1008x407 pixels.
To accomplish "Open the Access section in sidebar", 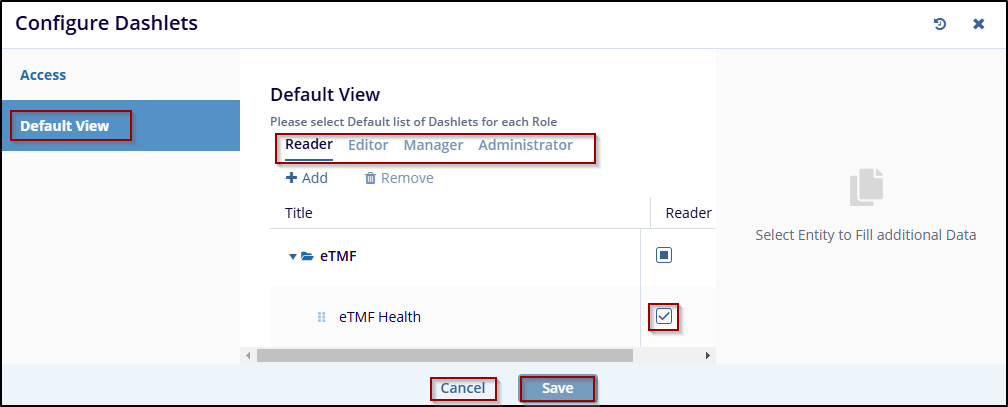I will (43, 75).
